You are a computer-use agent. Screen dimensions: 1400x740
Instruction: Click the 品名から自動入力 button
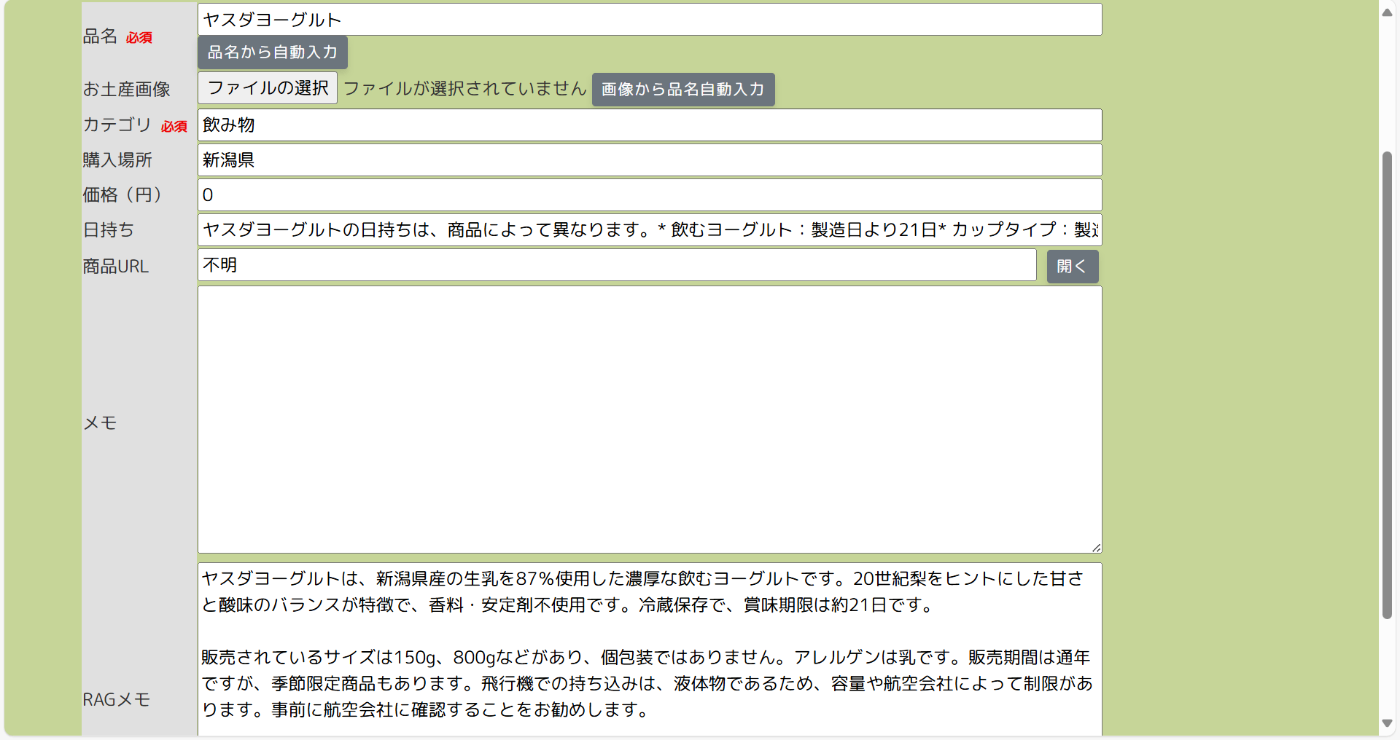click(x=272, y=52)
